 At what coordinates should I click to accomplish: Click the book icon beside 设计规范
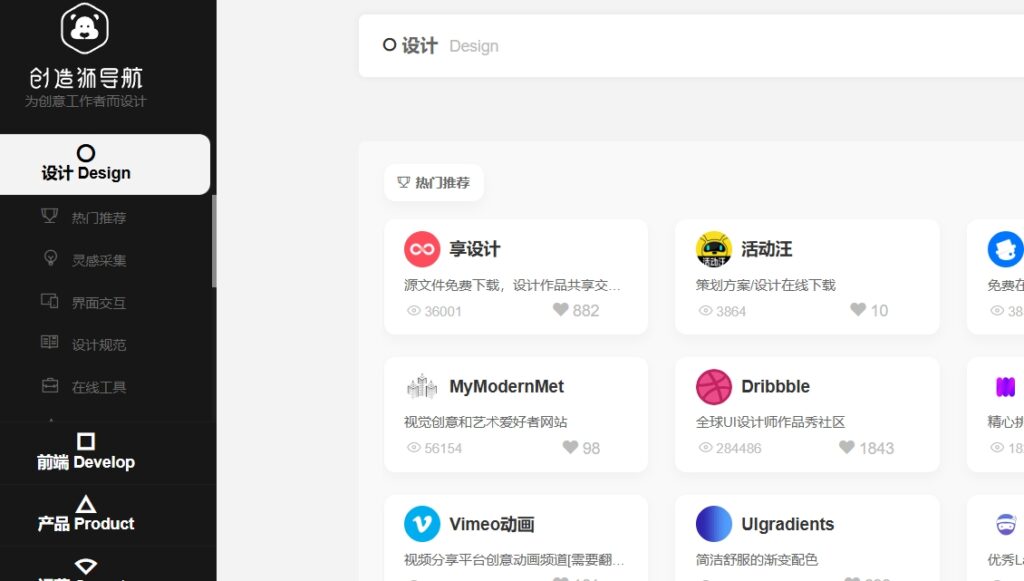[50, 342]
